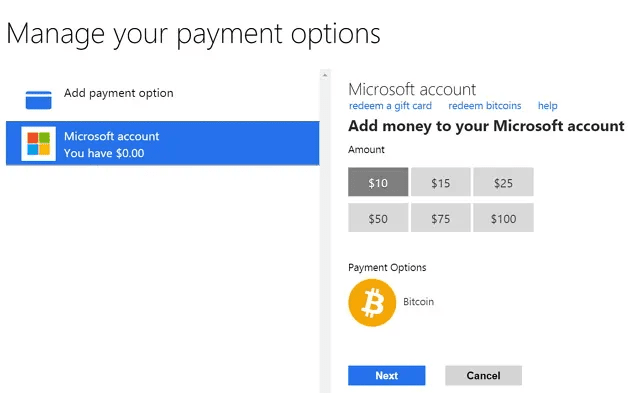This screenshot has width=640, height=393.
Task: Click the vertical scrollbar track
Action: 325,233
